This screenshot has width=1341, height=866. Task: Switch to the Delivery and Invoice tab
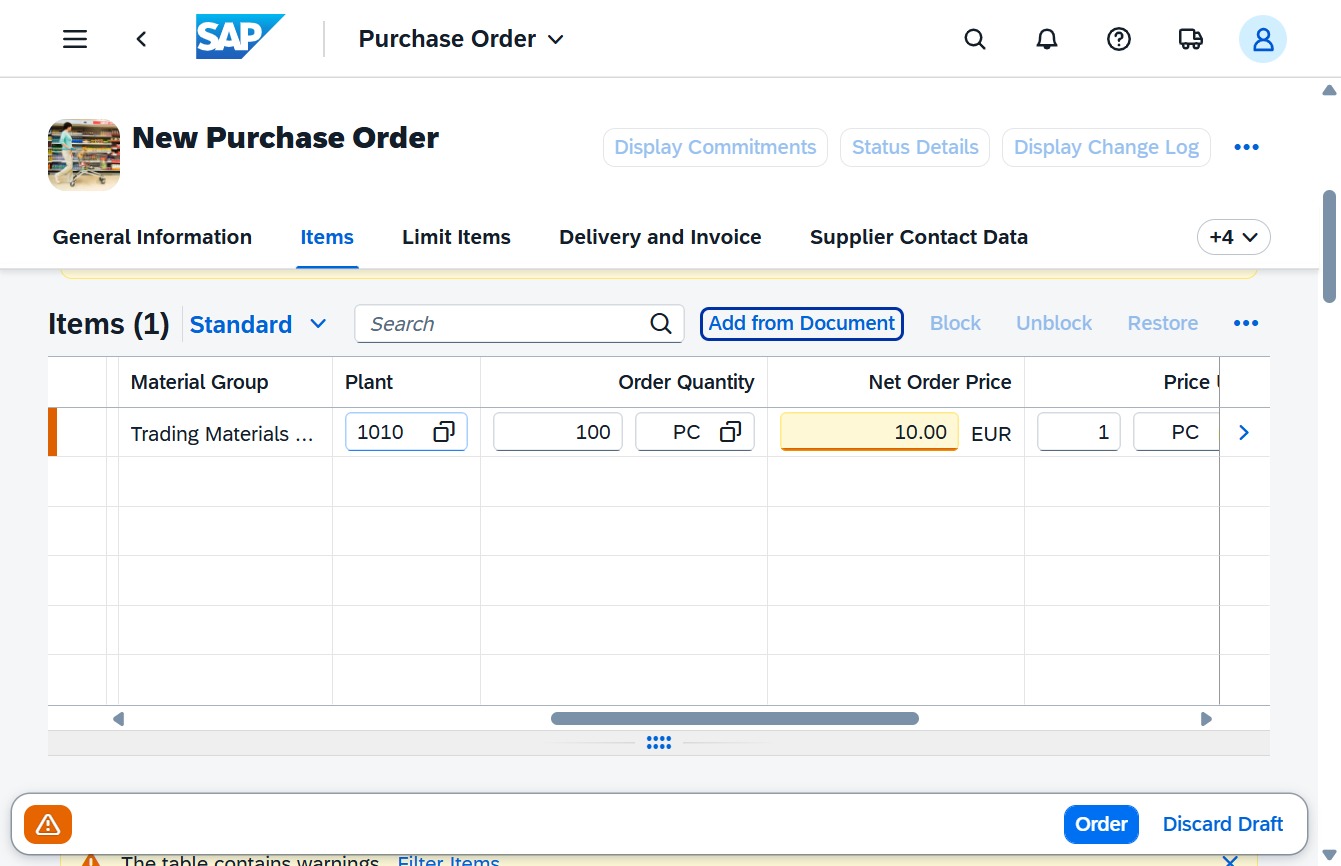coord(660,237)
